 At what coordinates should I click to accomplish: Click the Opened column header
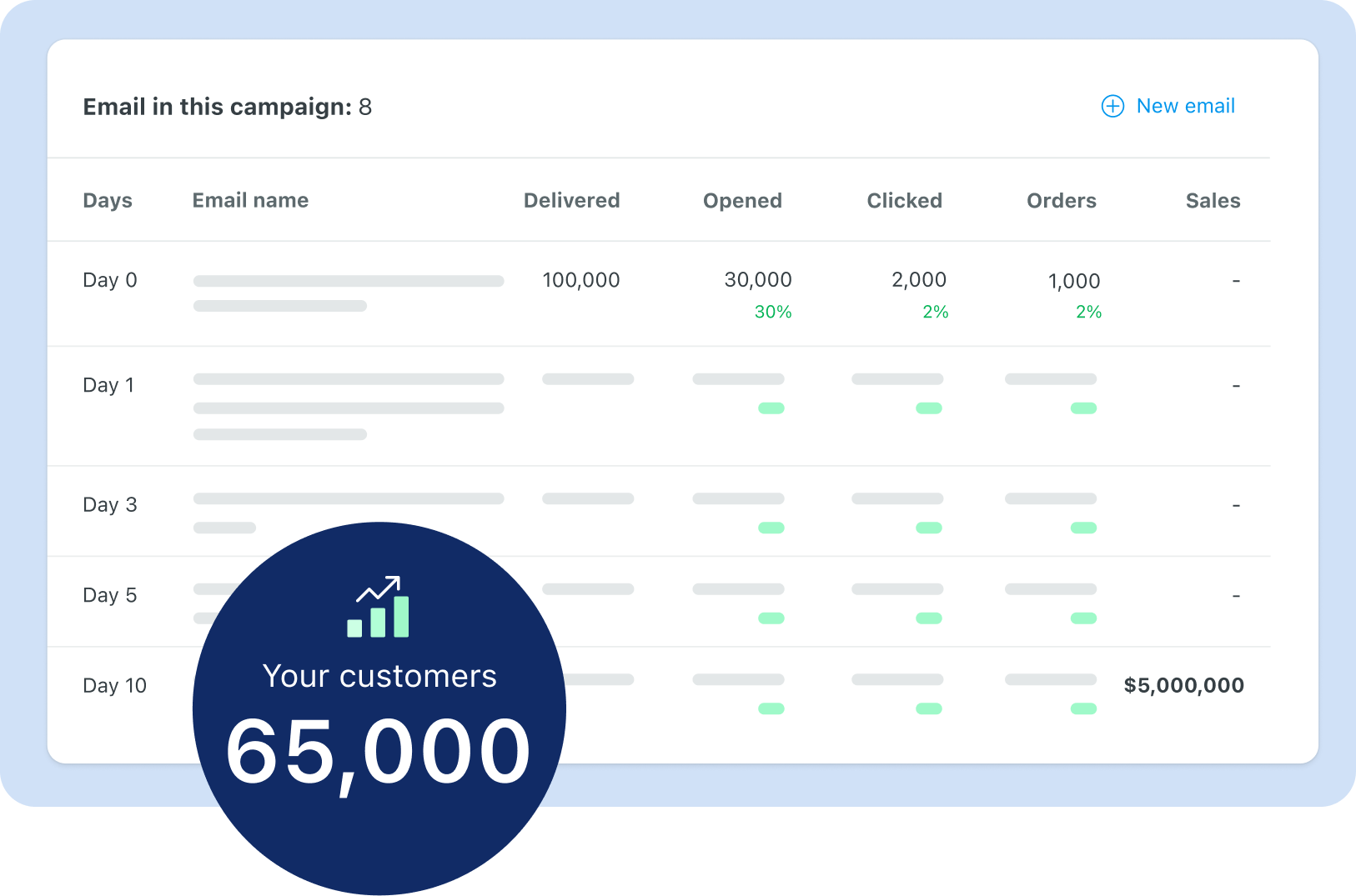742,201
